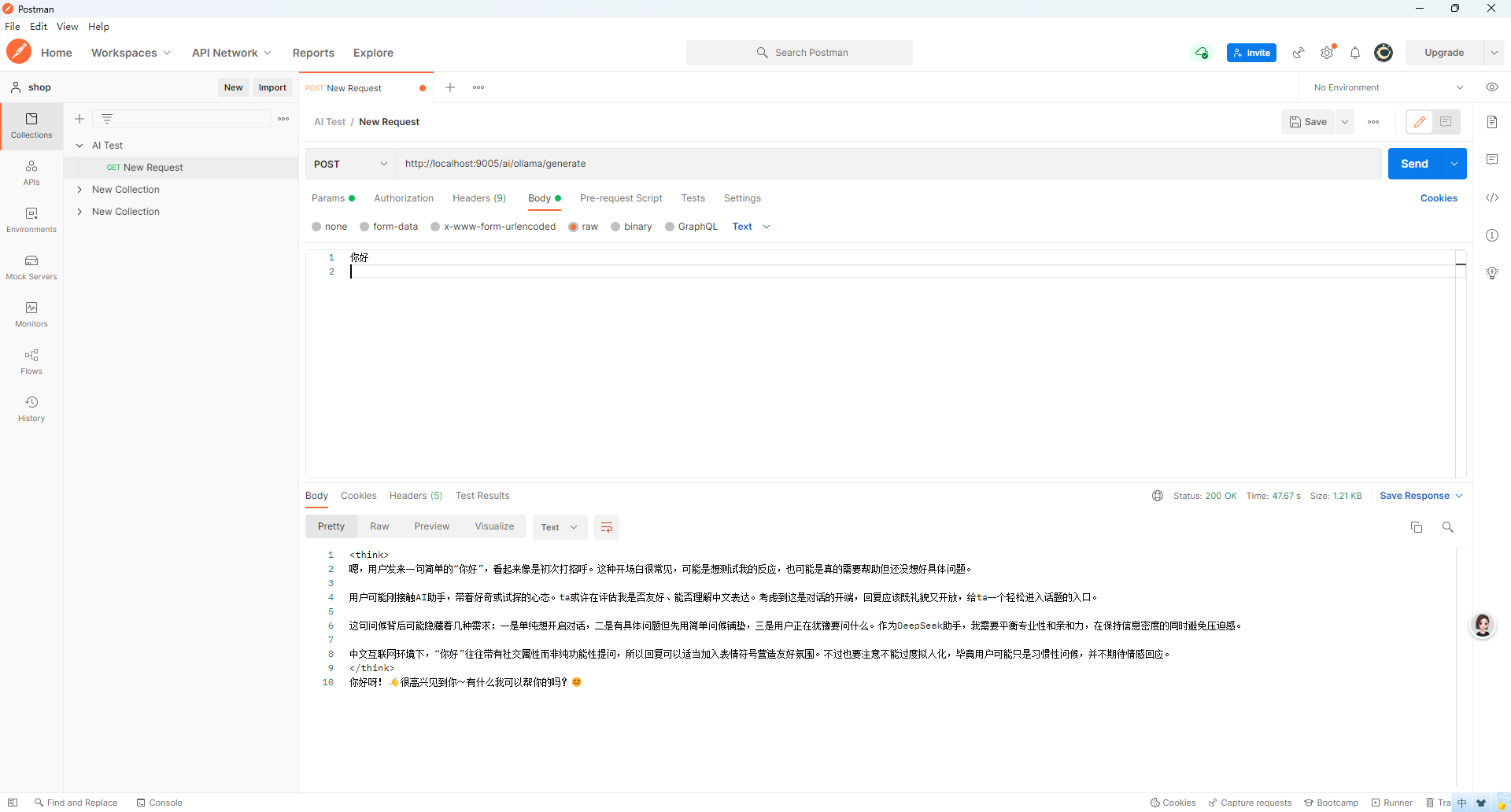The image size is (1511, 812).
Task: Open a new request tab with plus
Action: [450, 87]
